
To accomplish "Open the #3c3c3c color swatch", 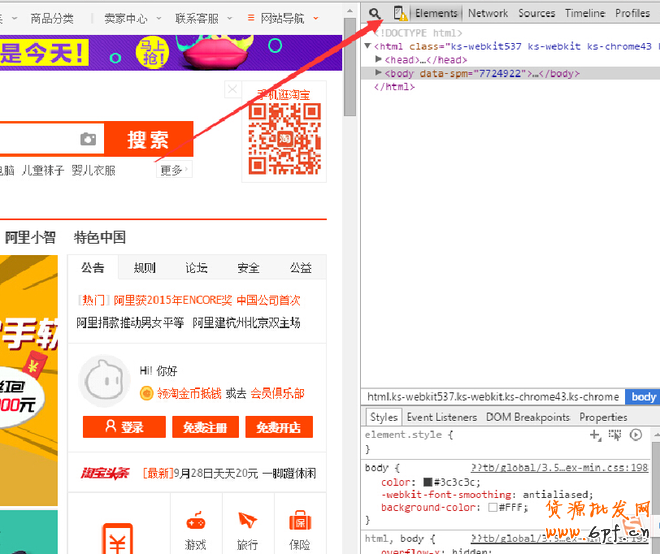I will coord(428,482).
